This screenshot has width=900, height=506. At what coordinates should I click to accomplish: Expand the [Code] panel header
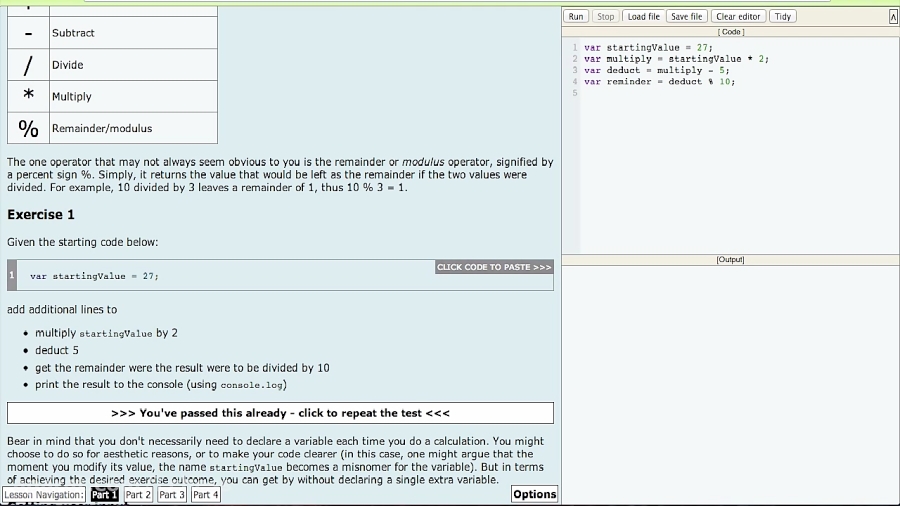click(x=731, y=32)
